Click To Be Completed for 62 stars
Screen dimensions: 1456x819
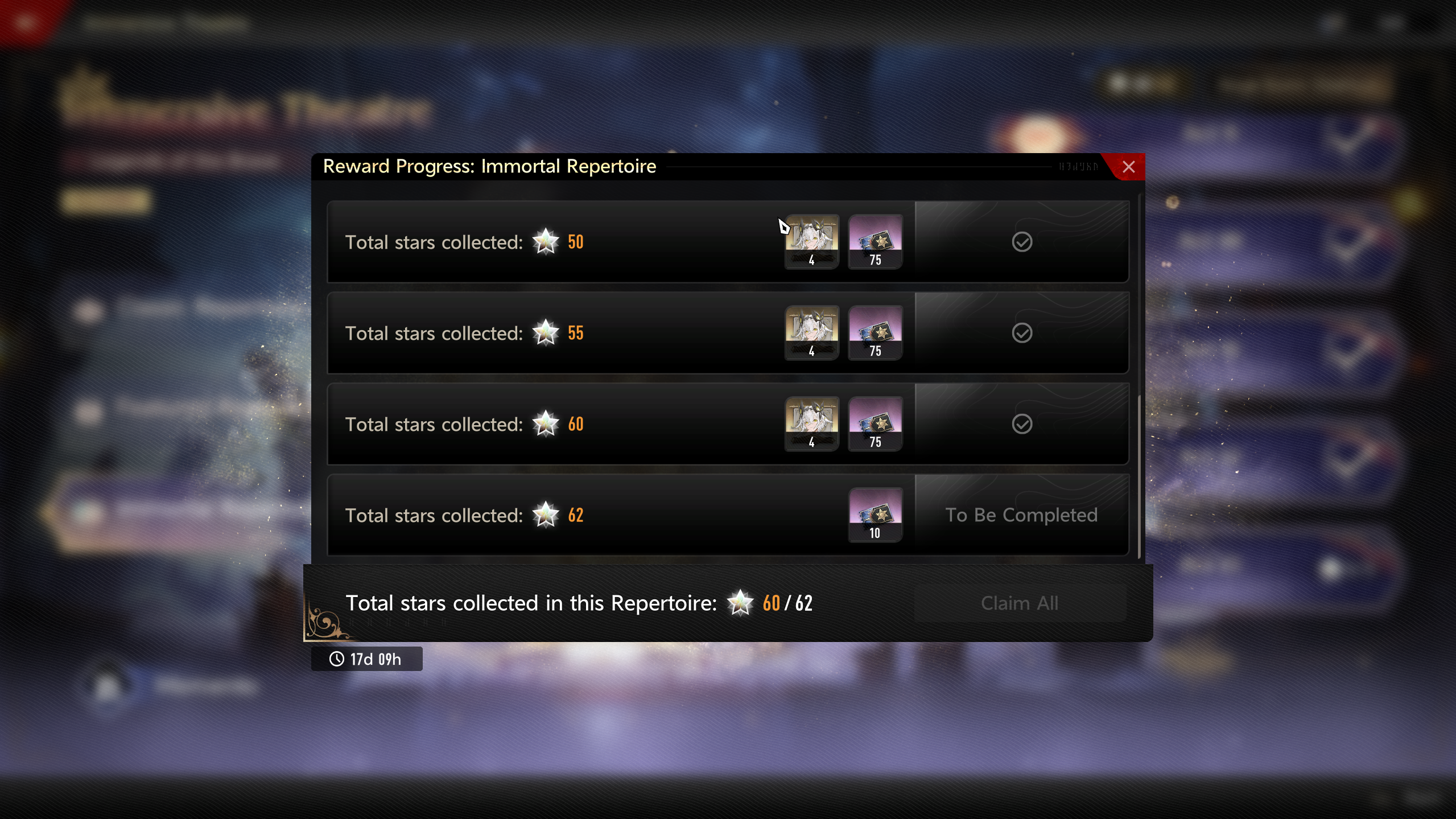[x=1021, y=515]
